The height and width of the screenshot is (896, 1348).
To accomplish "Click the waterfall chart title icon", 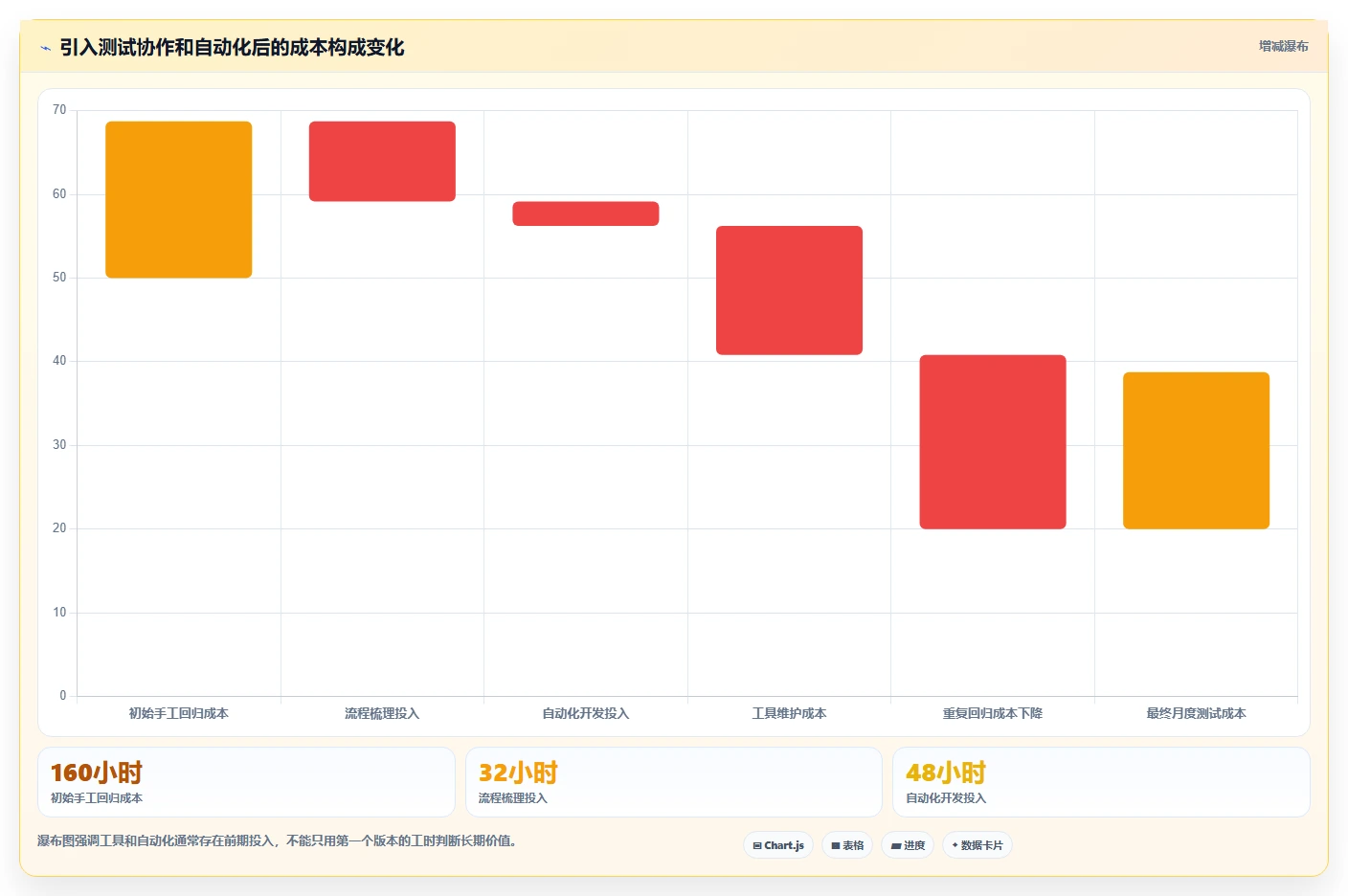I will pyautogui.click(x=45, y=48).
